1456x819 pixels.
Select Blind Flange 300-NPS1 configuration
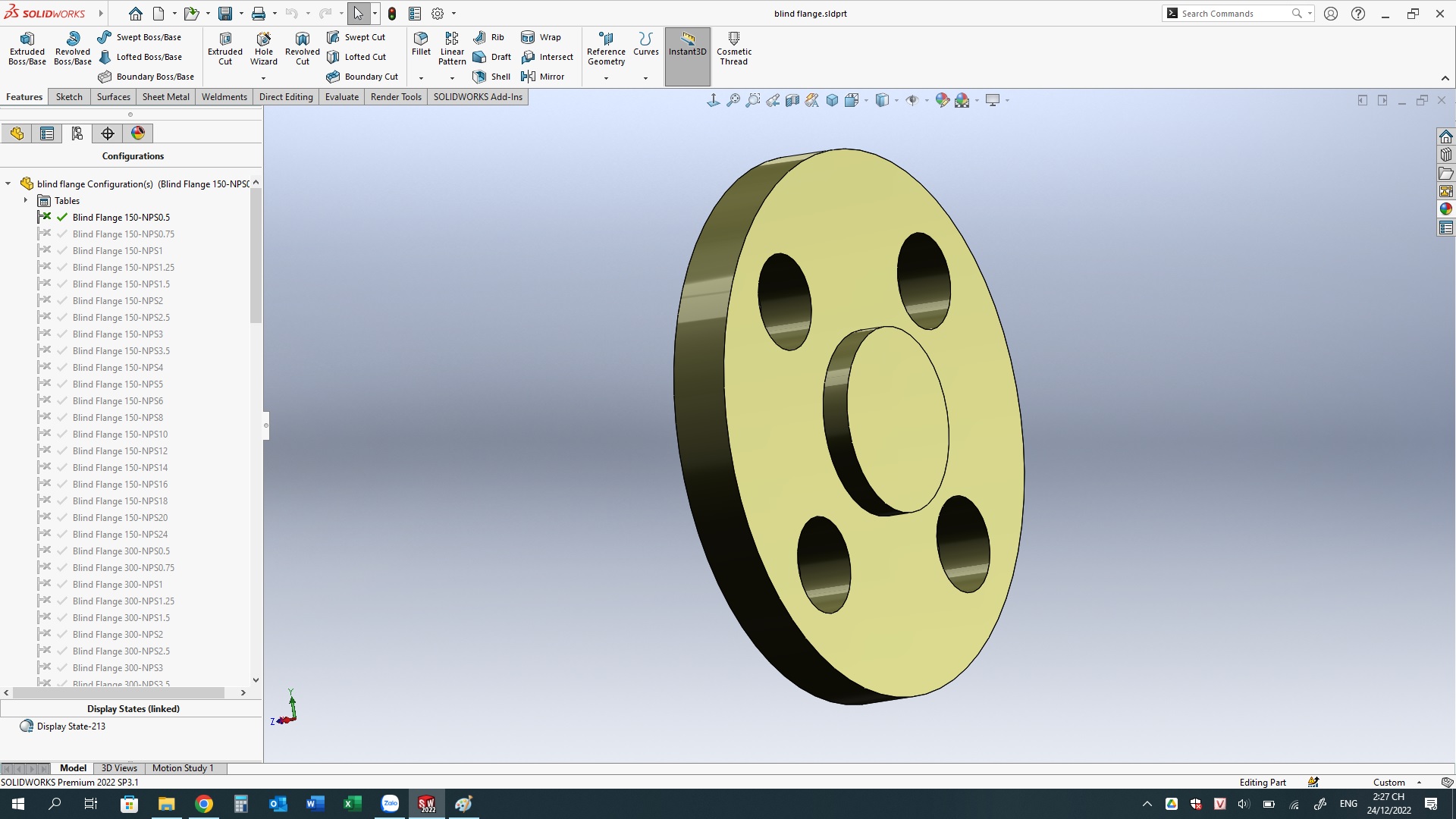click(x=118, y=585)
